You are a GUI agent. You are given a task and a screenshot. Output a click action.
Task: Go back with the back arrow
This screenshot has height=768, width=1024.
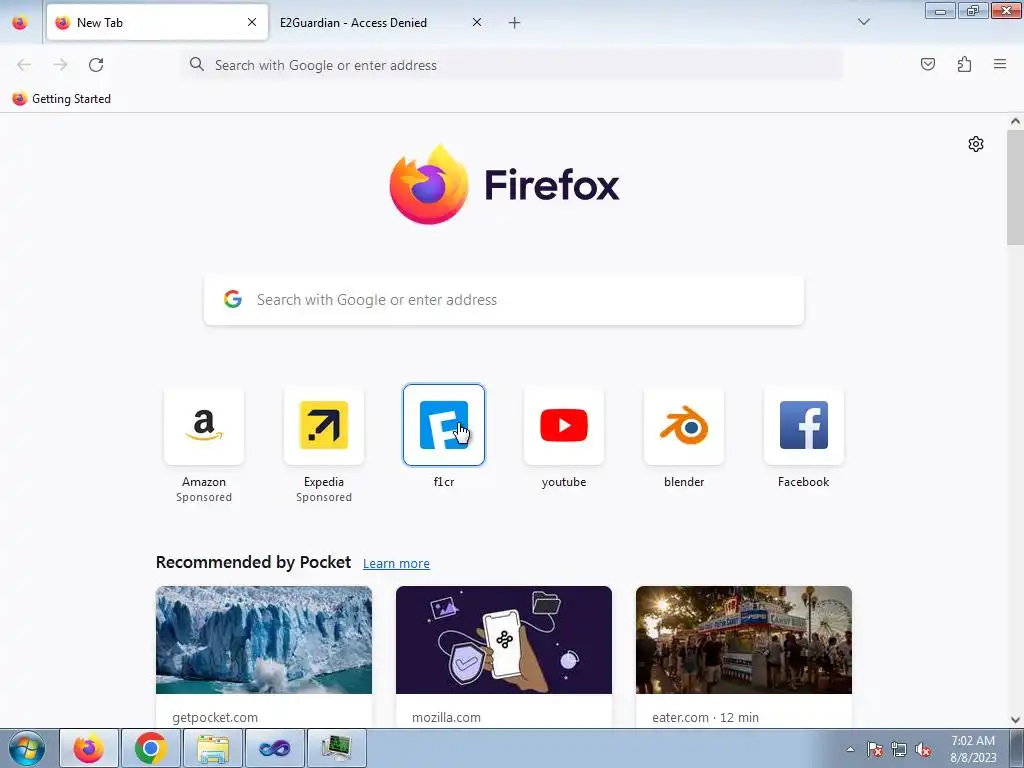pos(24,65)
